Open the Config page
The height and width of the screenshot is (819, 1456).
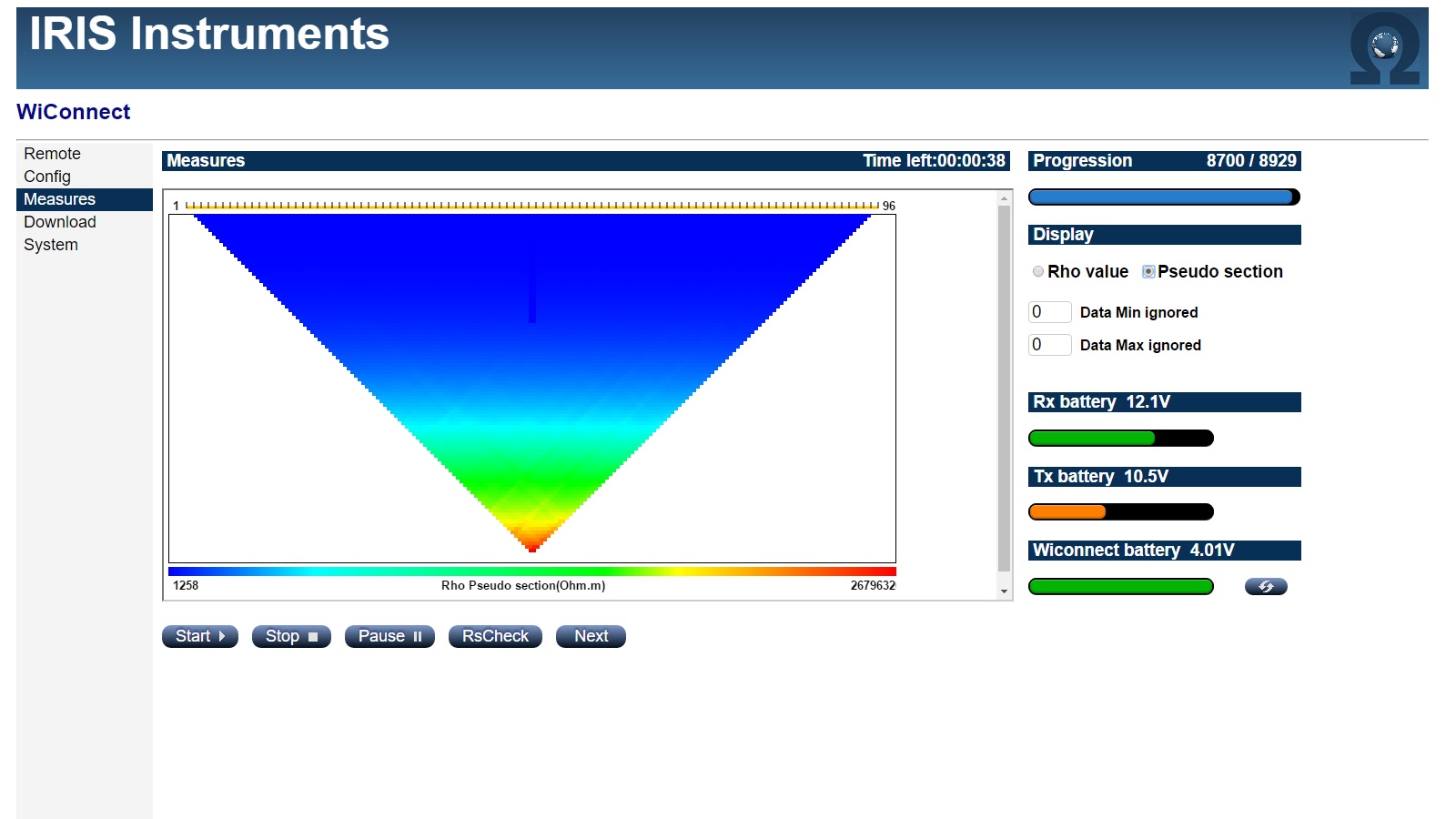[46, 176]
